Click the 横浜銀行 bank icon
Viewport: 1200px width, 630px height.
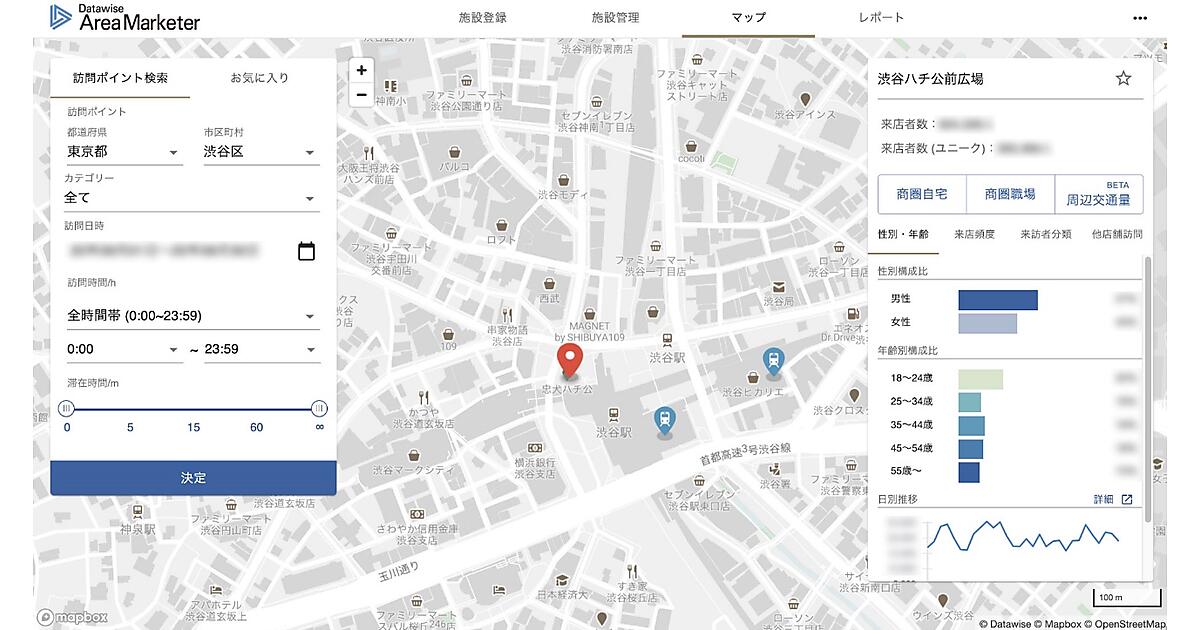click(536, 447)
